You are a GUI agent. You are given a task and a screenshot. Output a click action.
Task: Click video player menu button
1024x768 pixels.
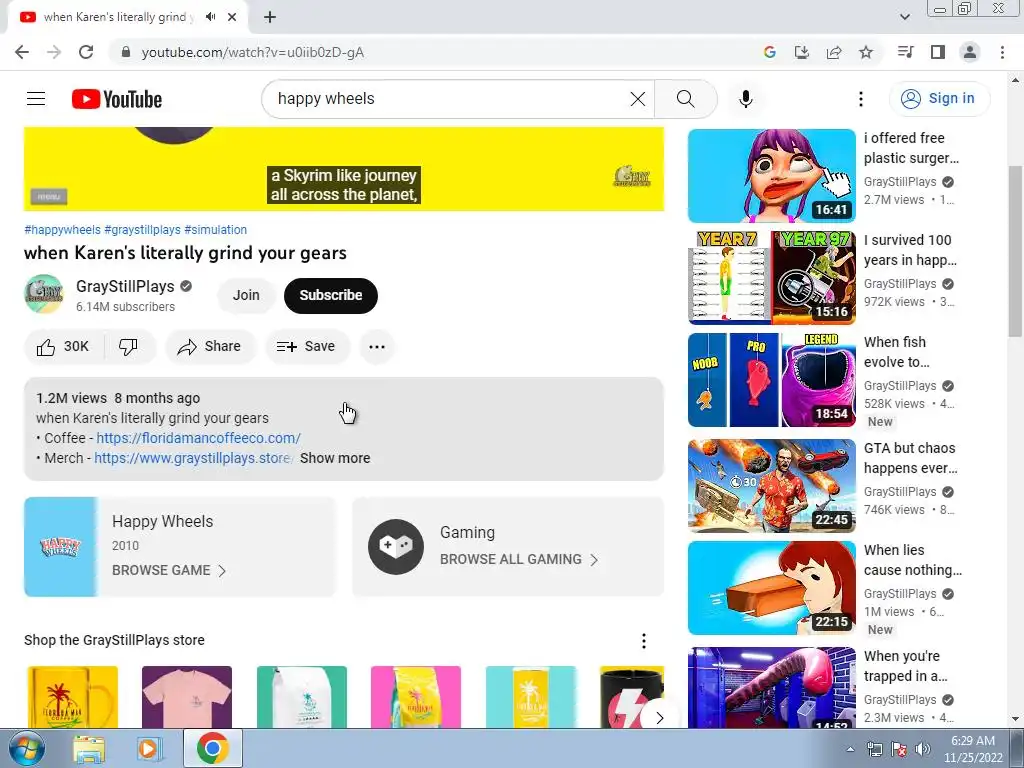pyautogui.click(x=49, y=196)
